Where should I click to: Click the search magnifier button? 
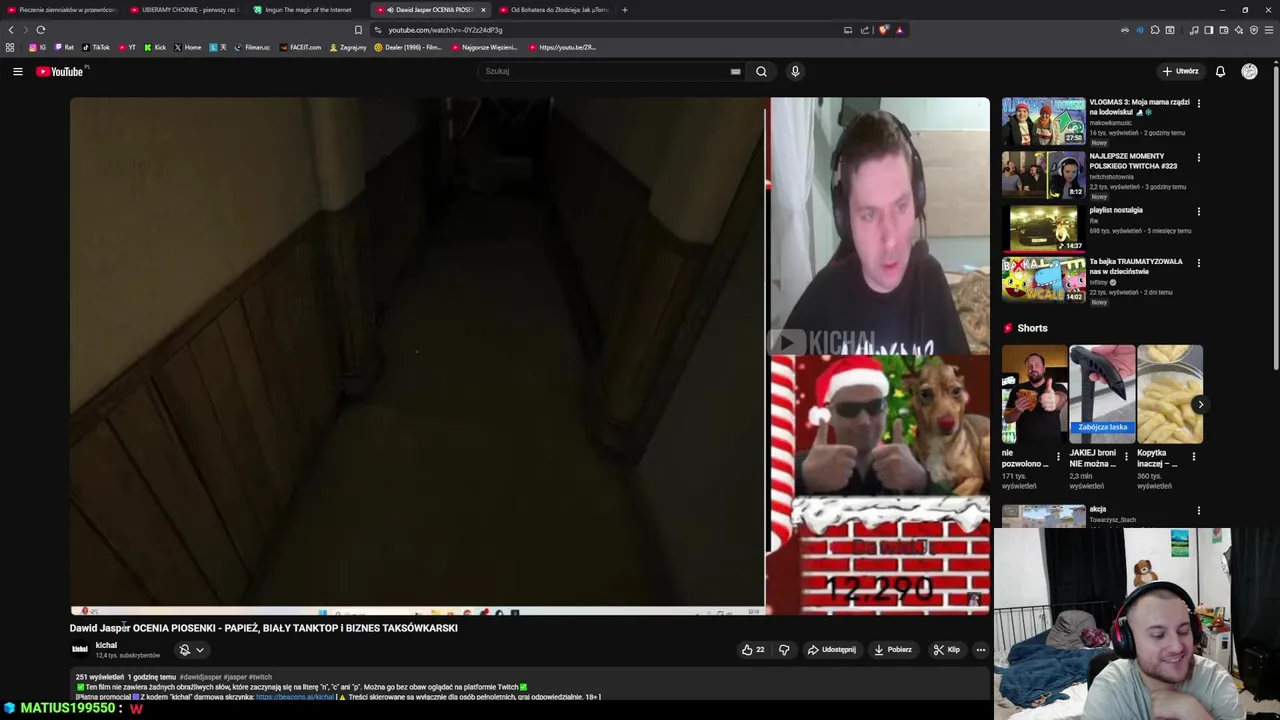761,71
